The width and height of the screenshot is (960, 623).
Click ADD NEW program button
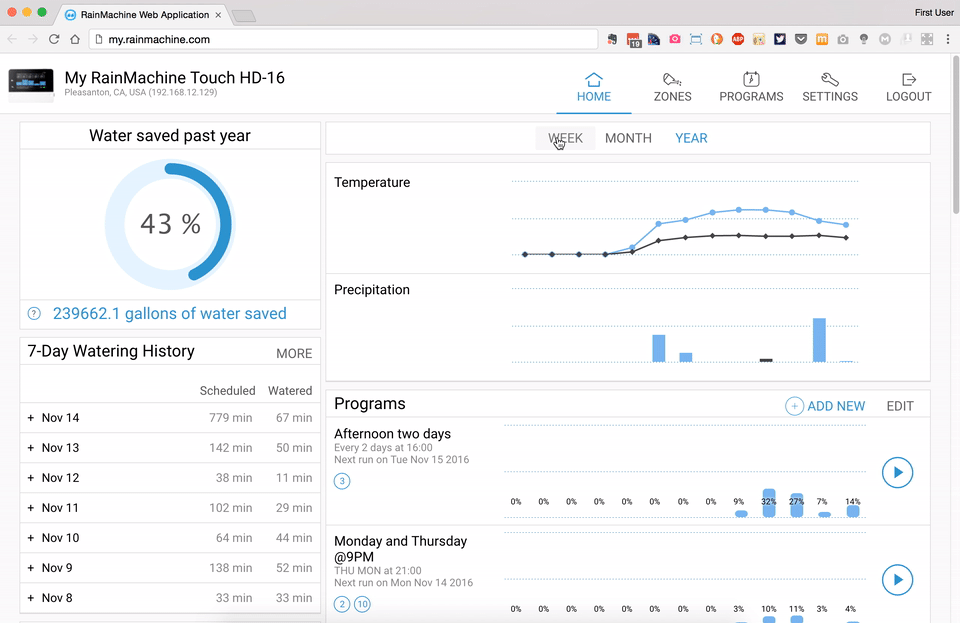click(x=825, y=406)
